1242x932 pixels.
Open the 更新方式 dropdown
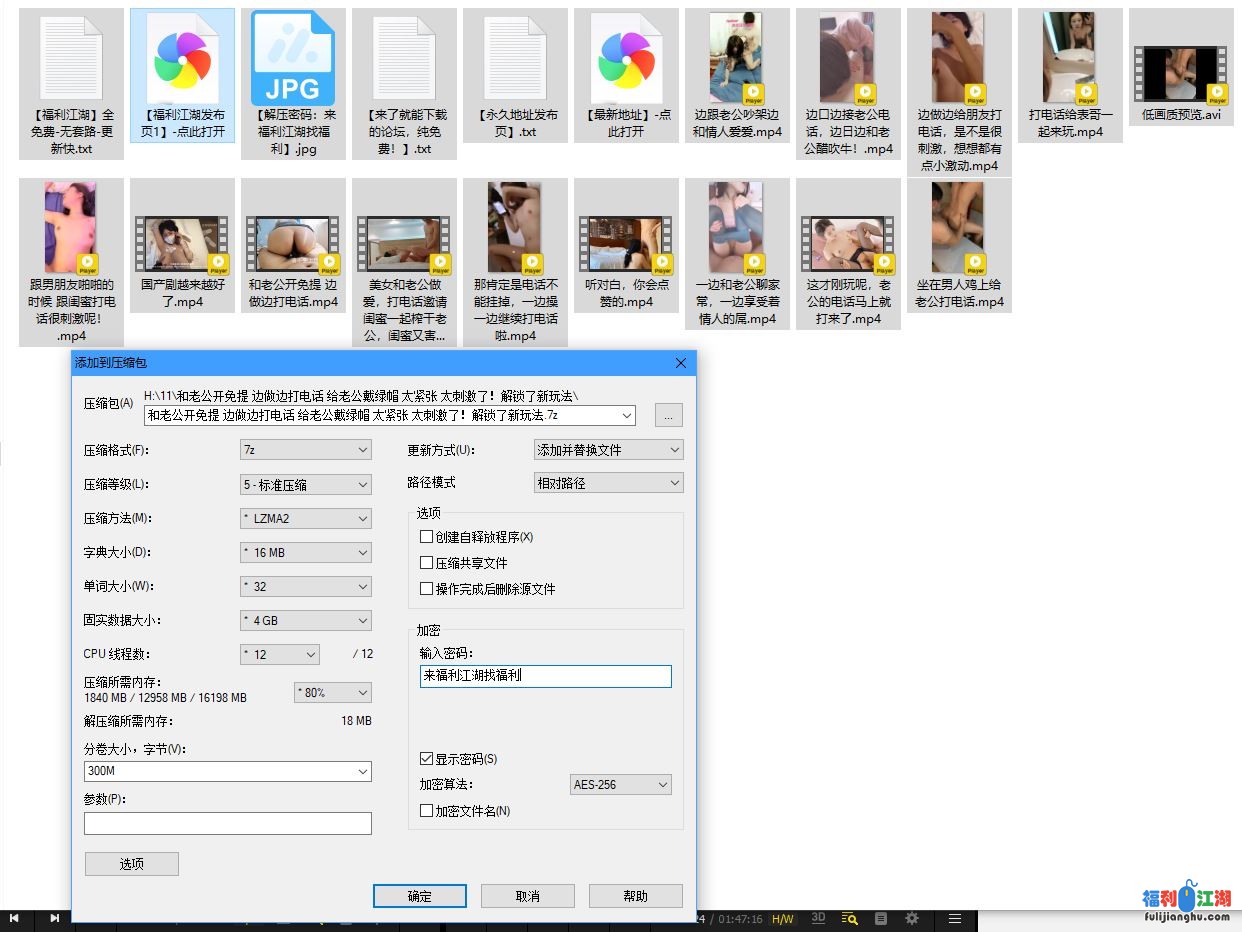pyautogui.click(x=609, y=450)
